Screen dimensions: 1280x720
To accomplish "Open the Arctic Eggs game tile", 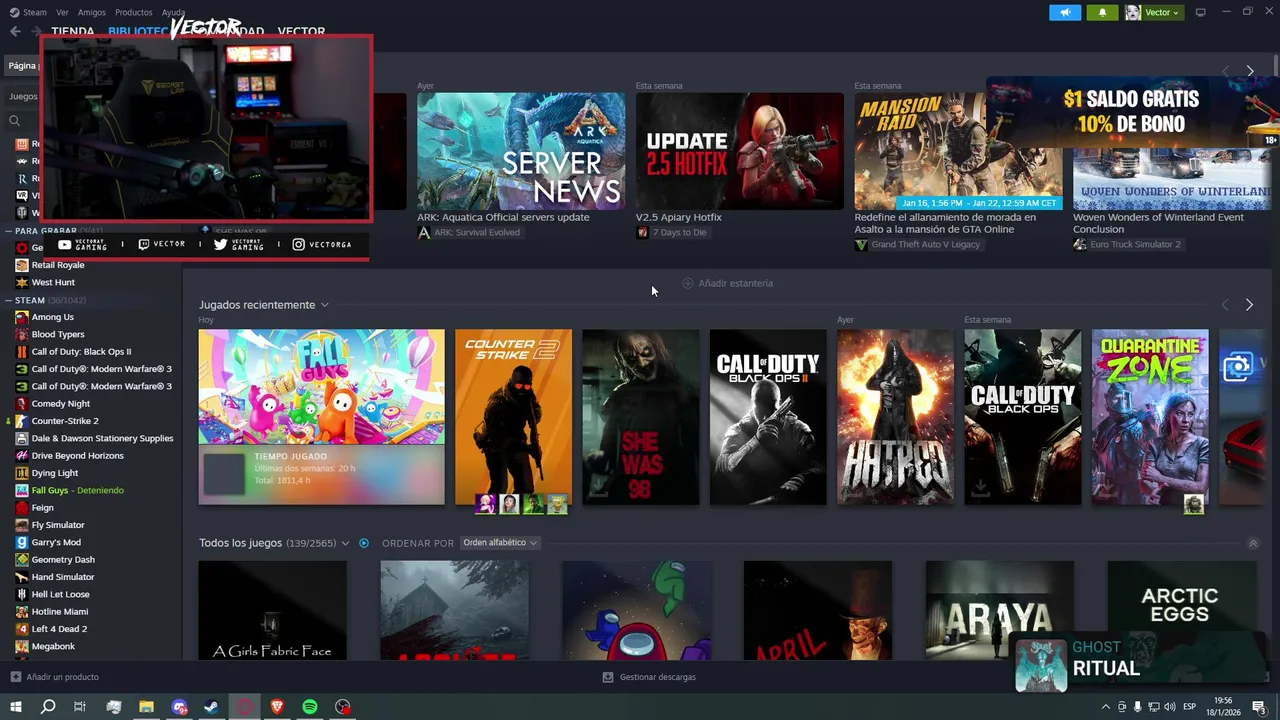I will [1181, 610].
